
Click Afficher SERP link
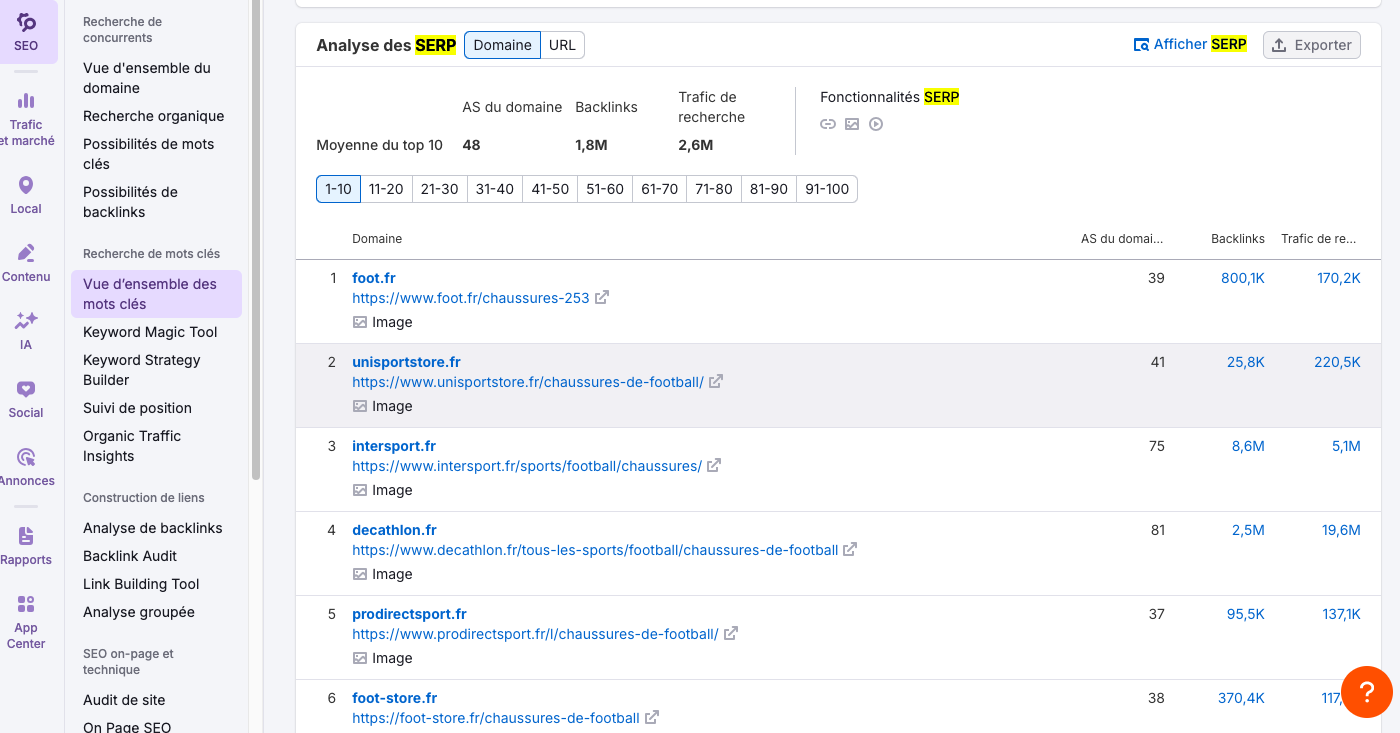(1190, 45)
